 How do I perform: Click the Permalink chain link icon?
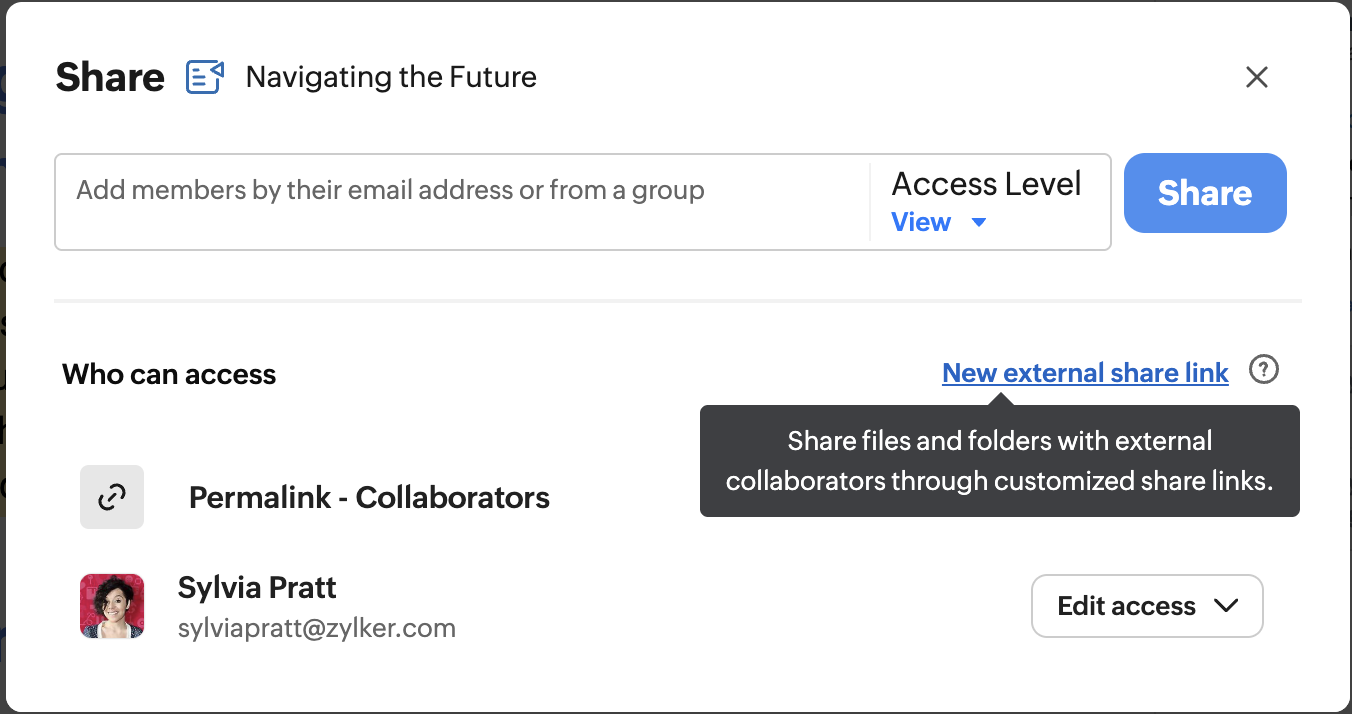[x=112, y=497]
